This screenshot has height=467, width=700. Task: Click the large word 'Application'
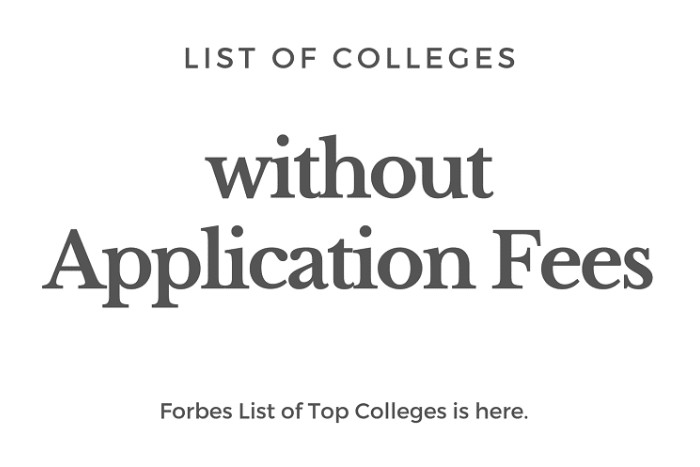point(257,266)
